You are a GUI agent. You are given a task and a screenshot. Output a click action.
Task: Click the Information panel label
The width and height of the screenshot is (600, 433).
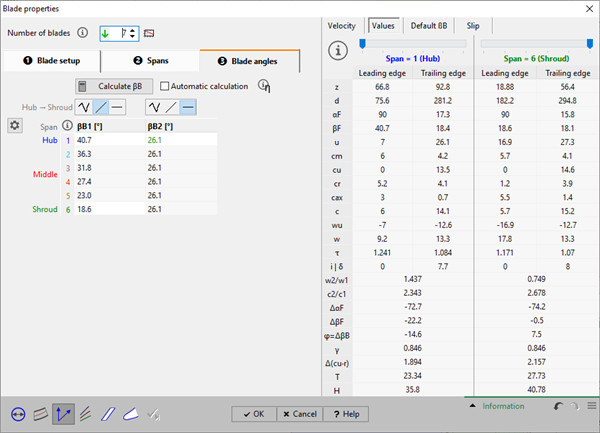click(503, 406)
